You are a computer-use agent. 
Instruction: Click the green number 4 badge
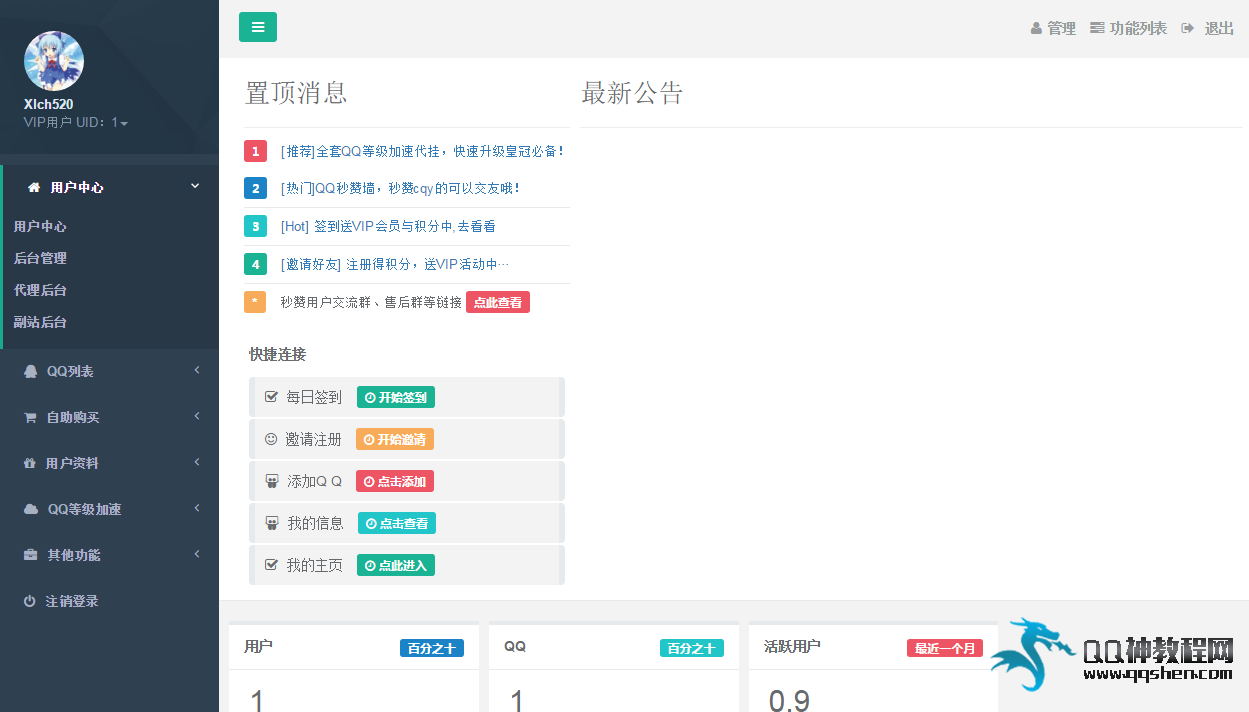[255, 264]
